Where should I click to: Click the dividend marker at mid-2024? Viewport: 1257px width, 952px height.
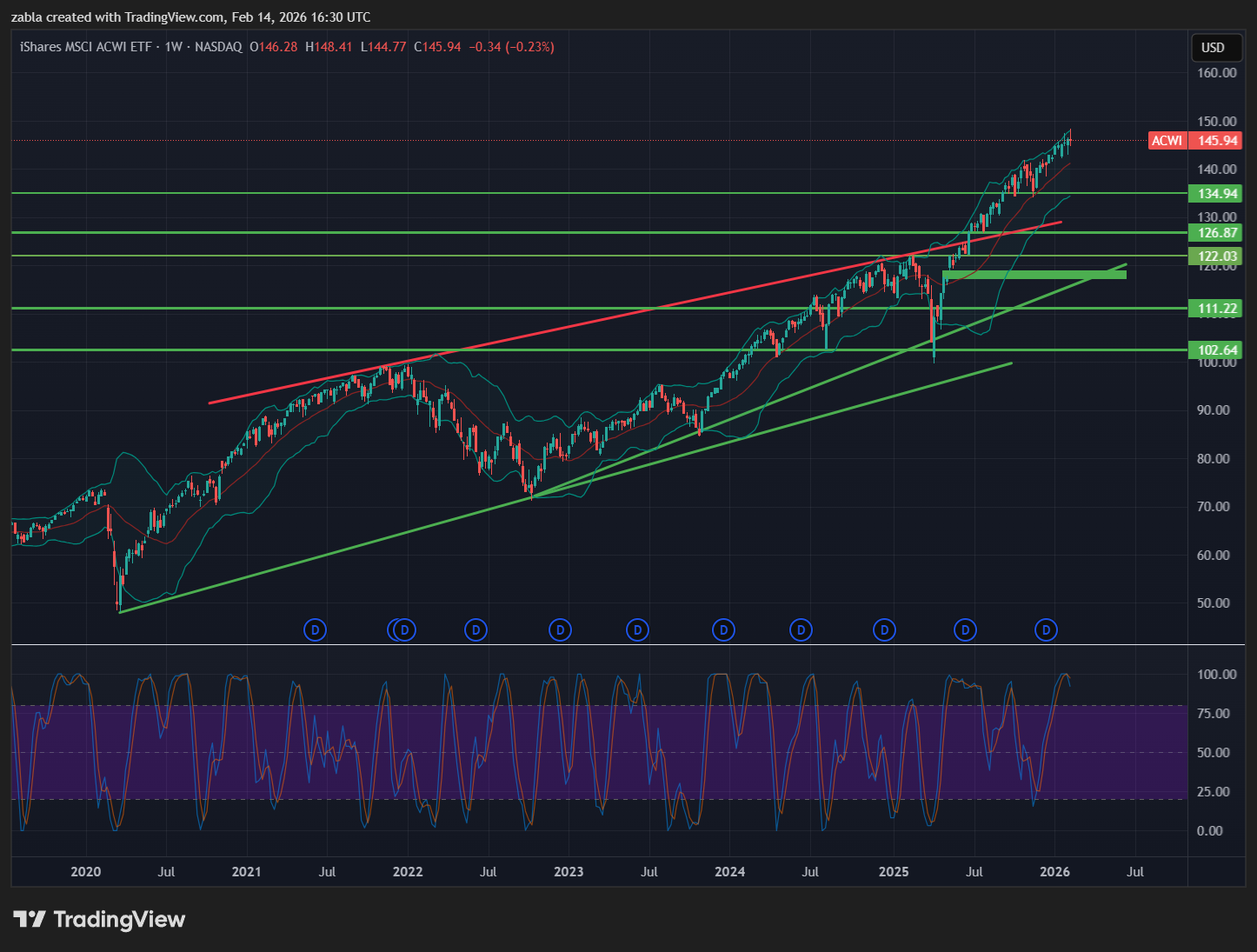coord(801,629)
